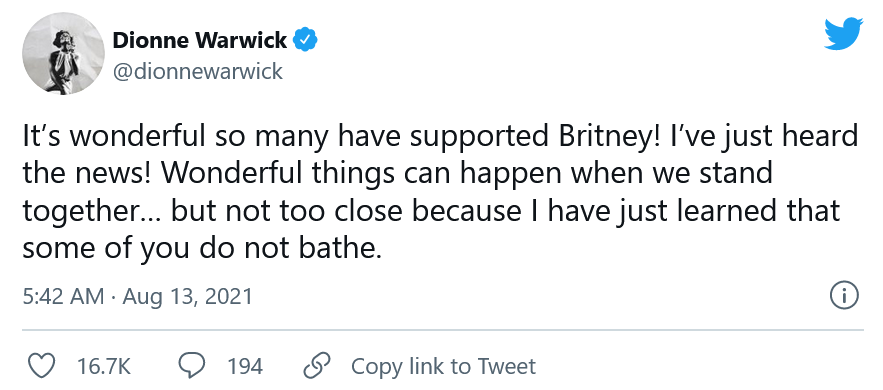The image size is (883, 390).
Task: Open Dionne Warwick's profile picture
Action: (63, 53)
